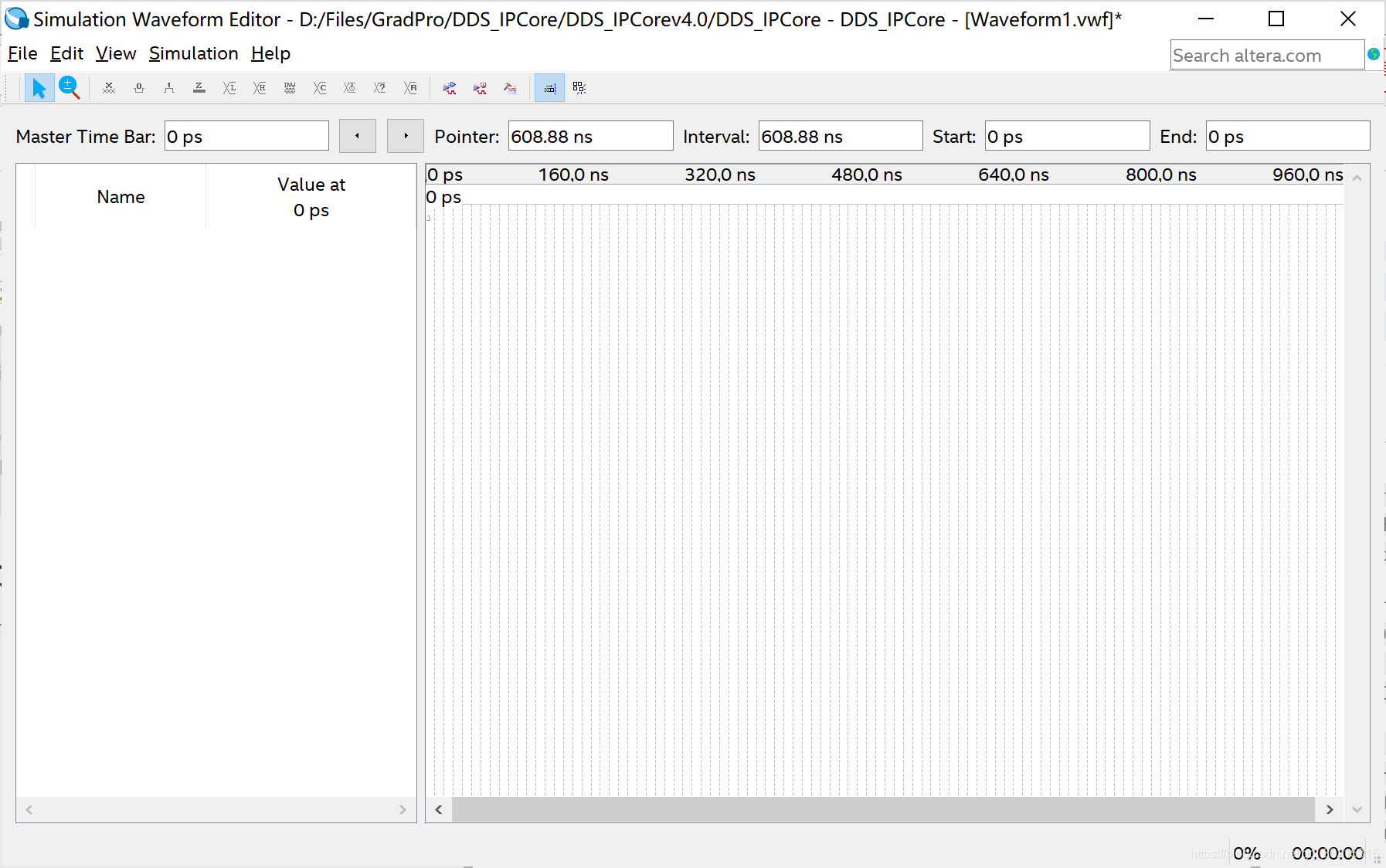Screen dimensions: 1386x868
Task: Click the Master Time Bar input field
Action: pos(246,136)
